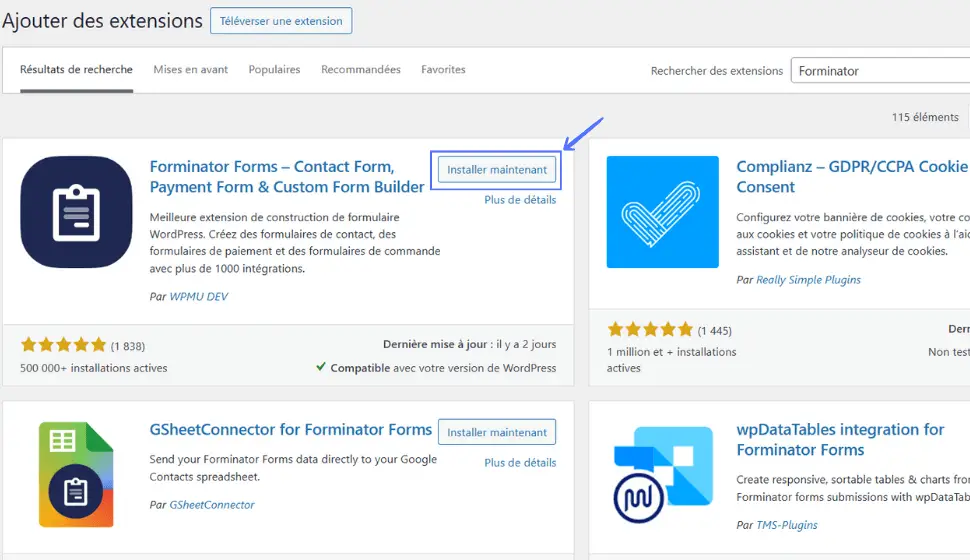The height and width of the screenshot is (560, 970).
Task: Click GSheetConnector description Send your Forminator Forms data
Action: tap(293, 468)
